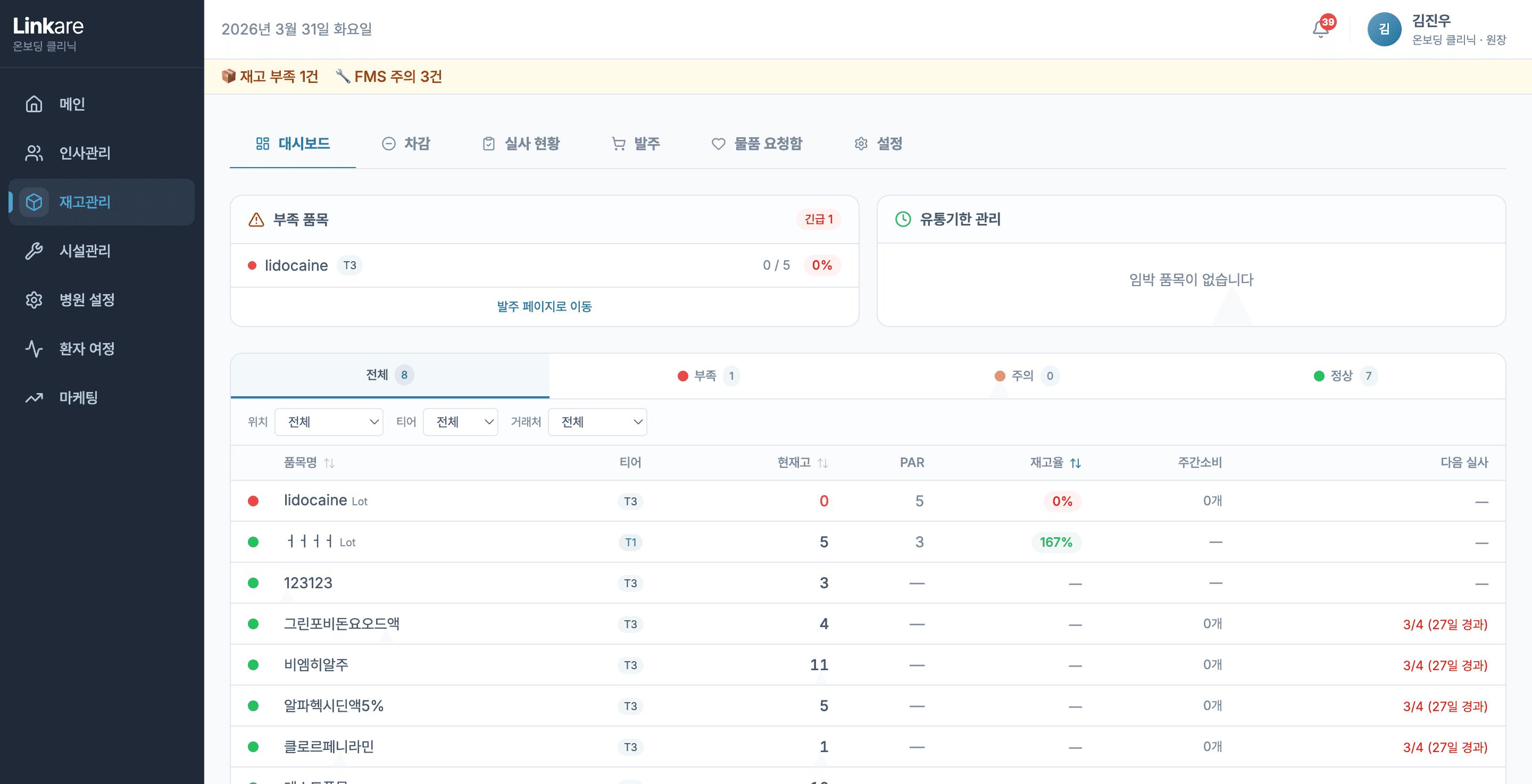Select the 부족 1 filter tab

pos(709,376)
